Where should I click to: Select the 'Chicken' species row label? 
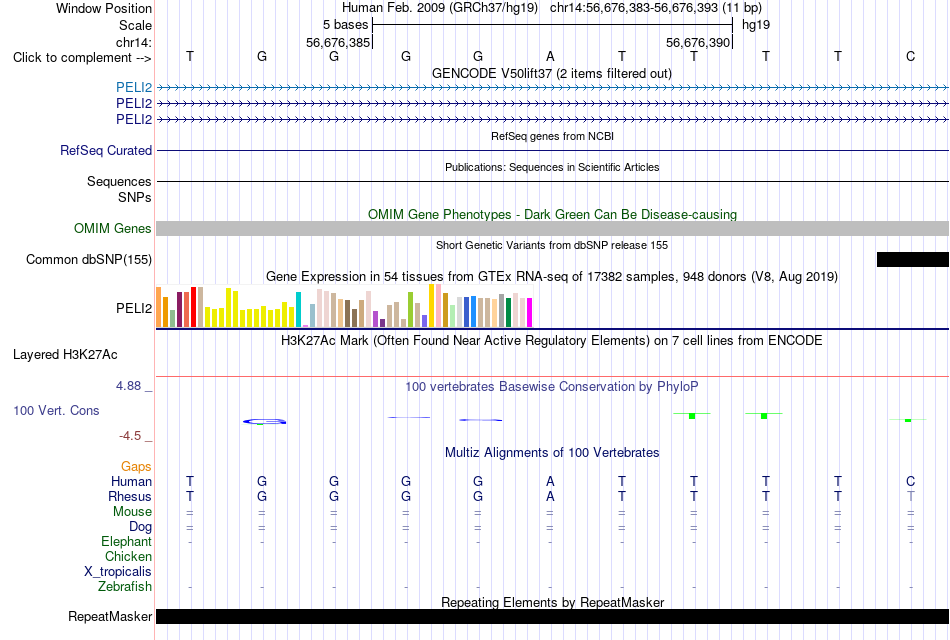[128, 556]
